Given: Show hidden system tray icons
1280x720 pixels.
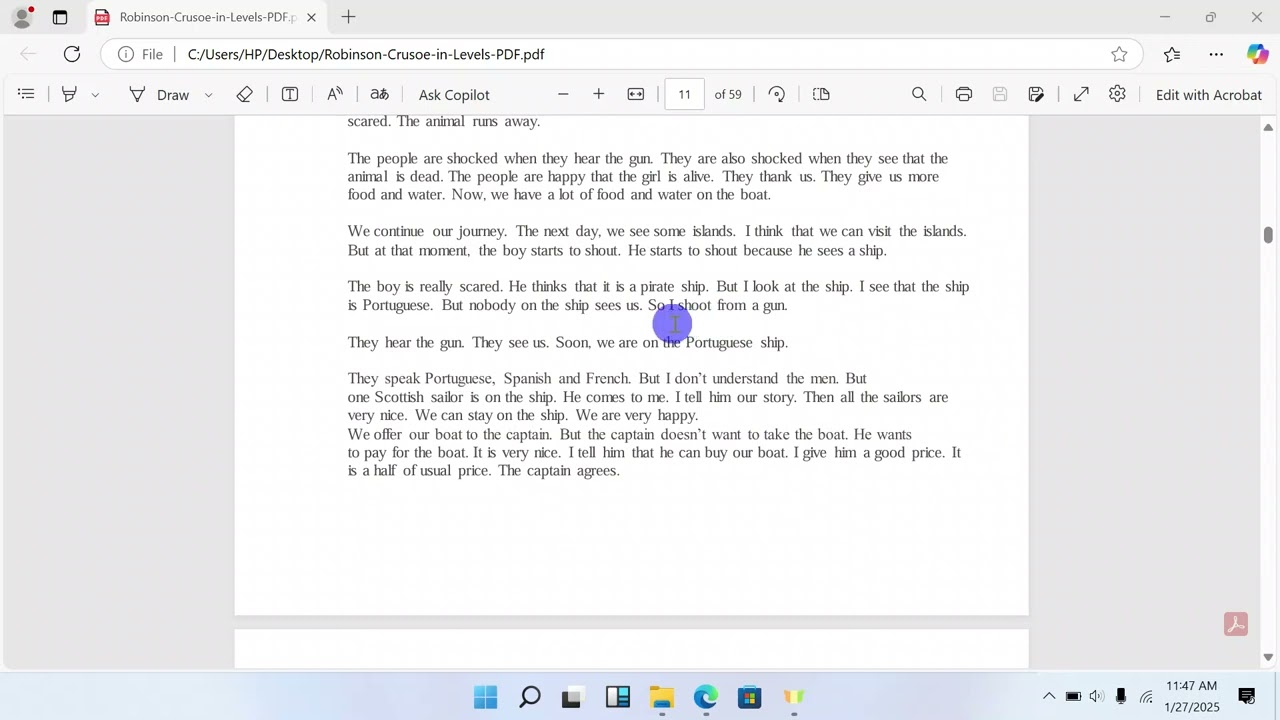Looking at the screenshot, I should pyautogui.click(x=1048, y=697).
